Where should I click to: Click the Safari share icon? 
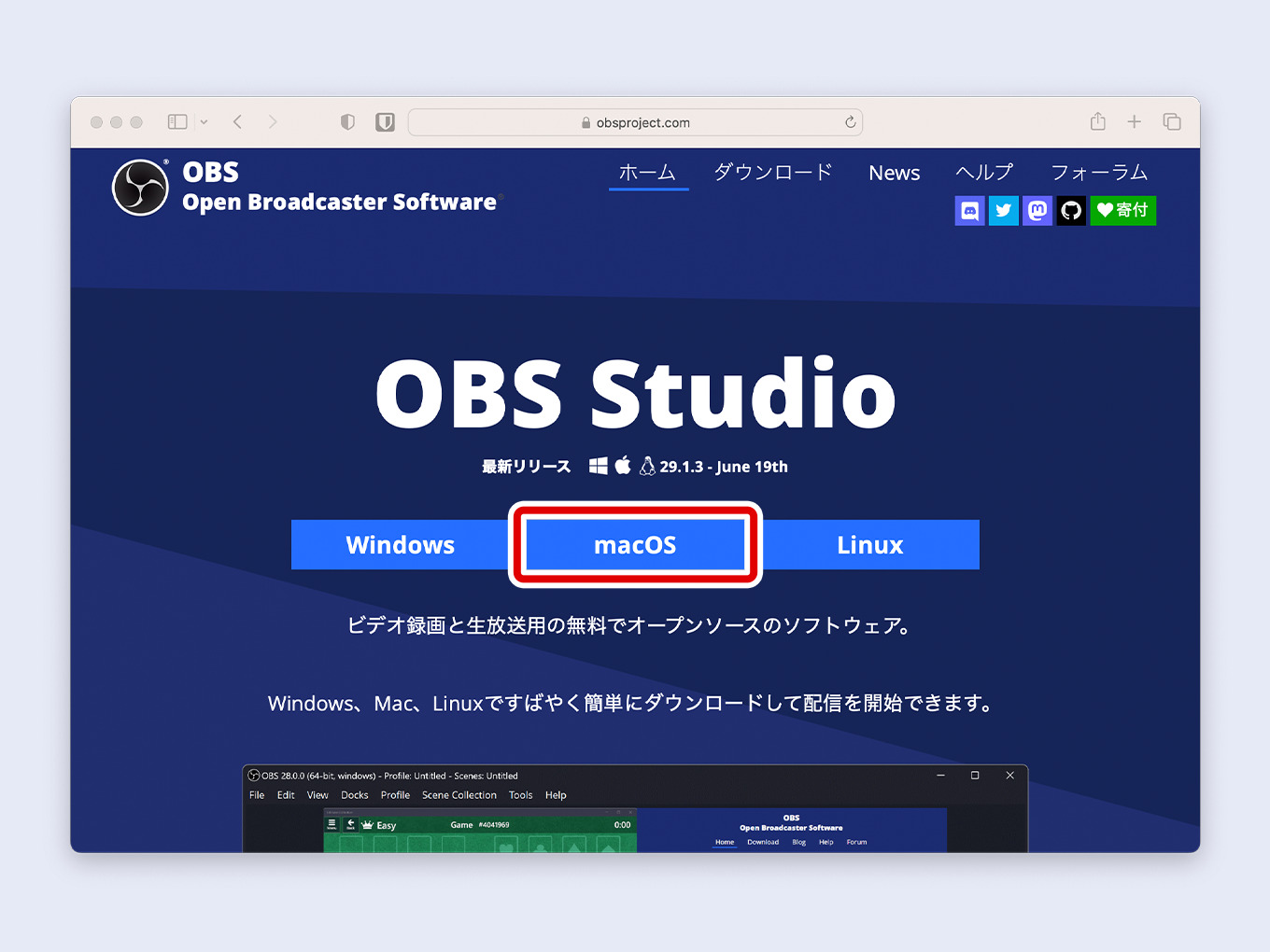[1098, 121]
